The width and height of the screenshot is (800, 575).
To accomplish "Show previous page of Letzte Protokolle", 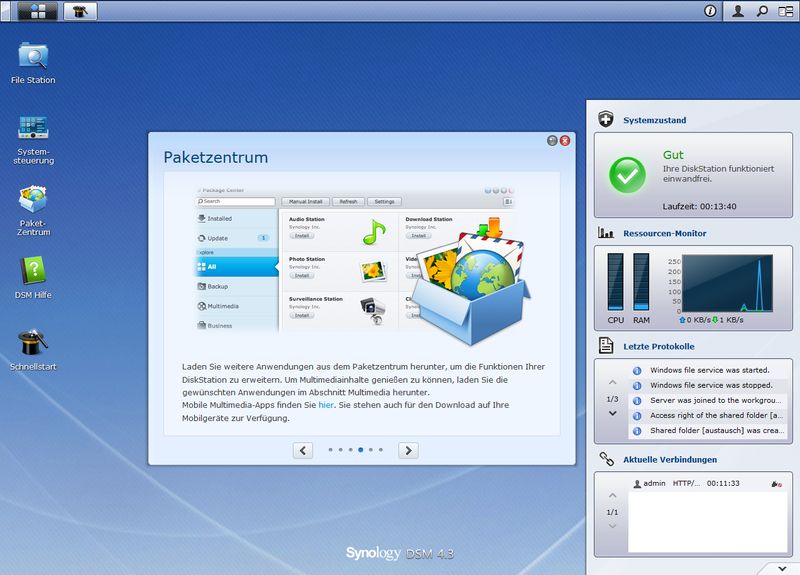I will point(613,382).
